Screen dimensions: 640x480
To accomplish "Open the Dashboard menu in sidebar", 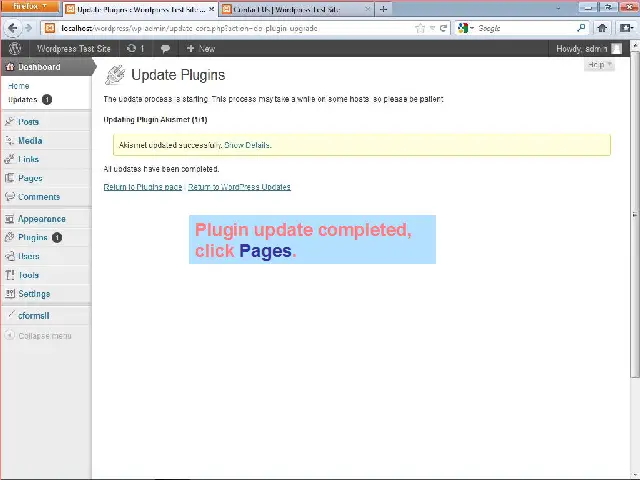I will click(47, 67).
